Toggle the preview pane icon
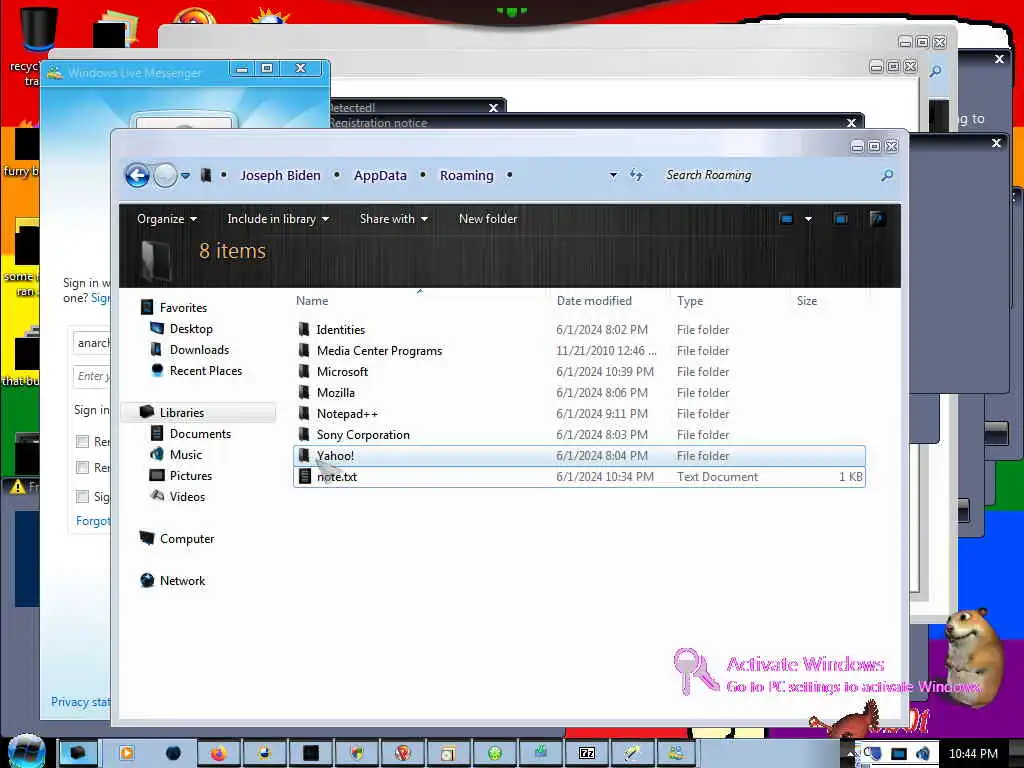Screen dimensions: 1024x768 (x=841, y=219)
